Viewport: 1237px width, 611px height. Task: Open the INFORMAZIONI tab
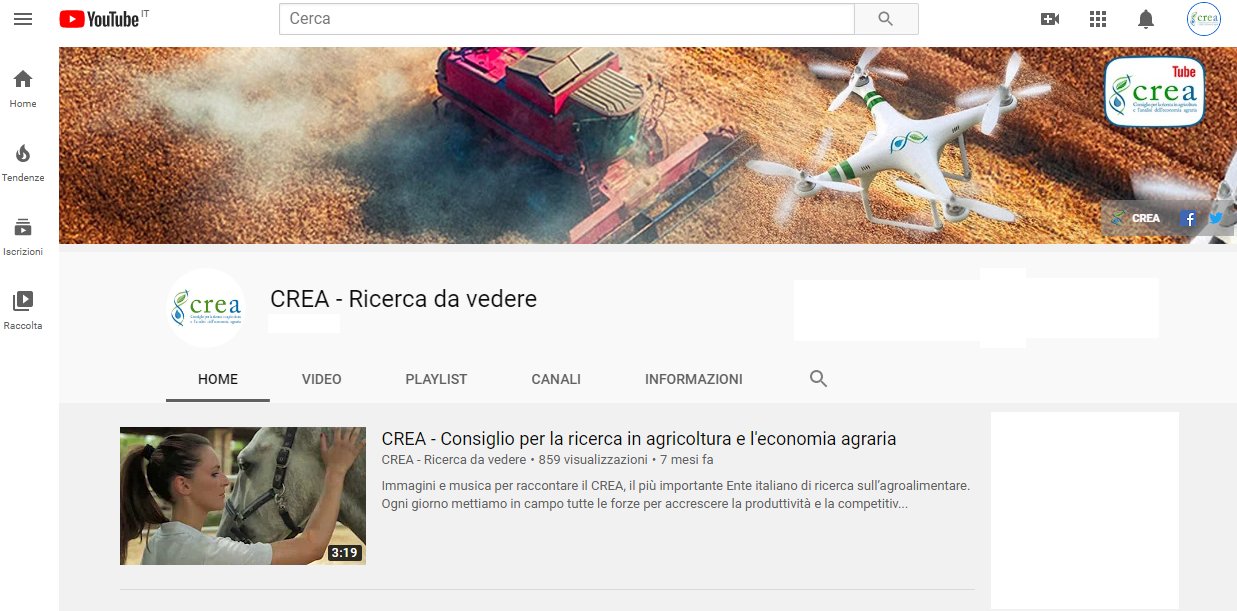point(693,379)
